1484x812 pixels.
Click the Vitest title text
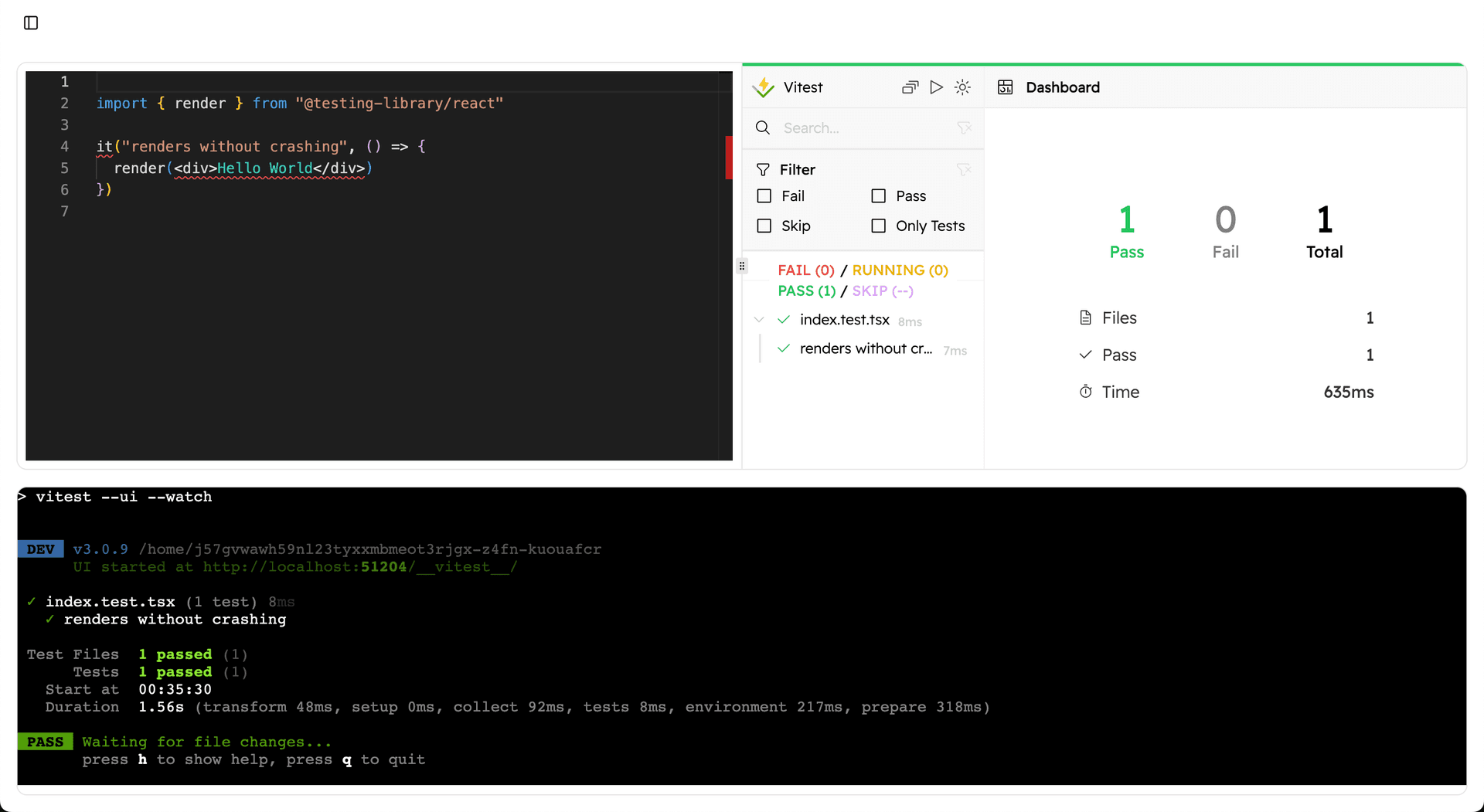803,87
